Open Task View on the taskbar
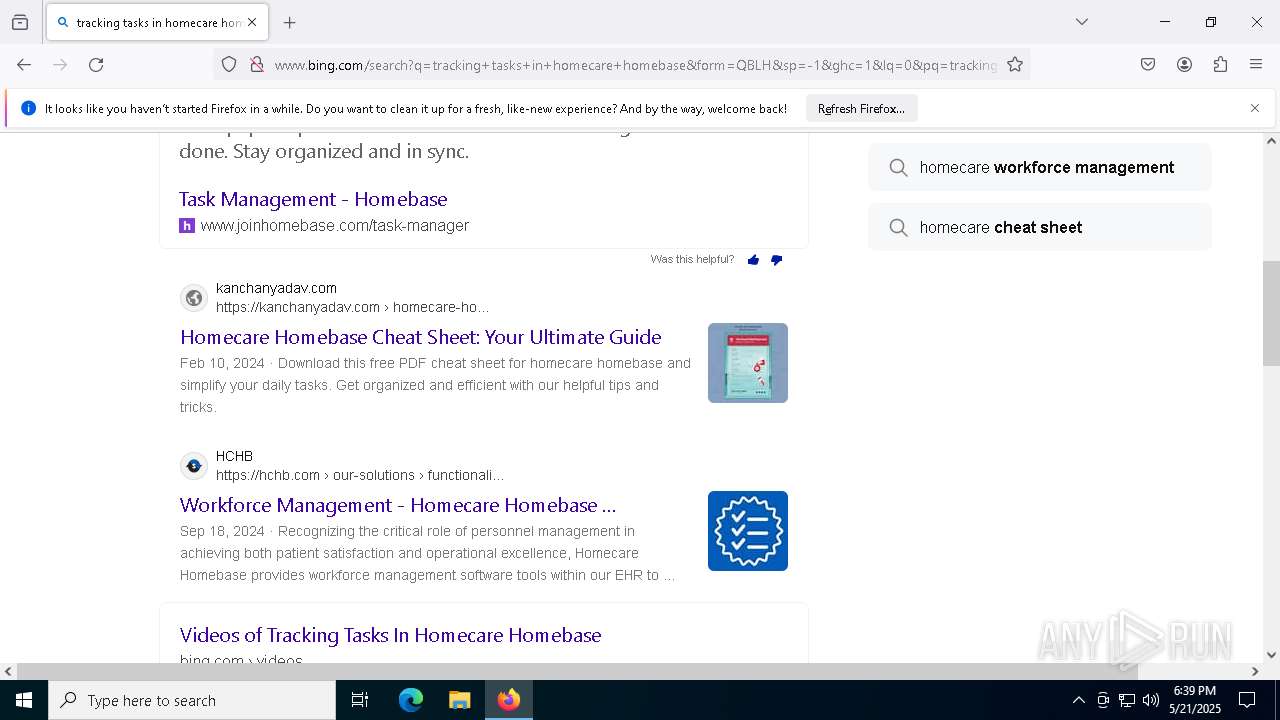 pyautogui.click(x=360, y=700)
